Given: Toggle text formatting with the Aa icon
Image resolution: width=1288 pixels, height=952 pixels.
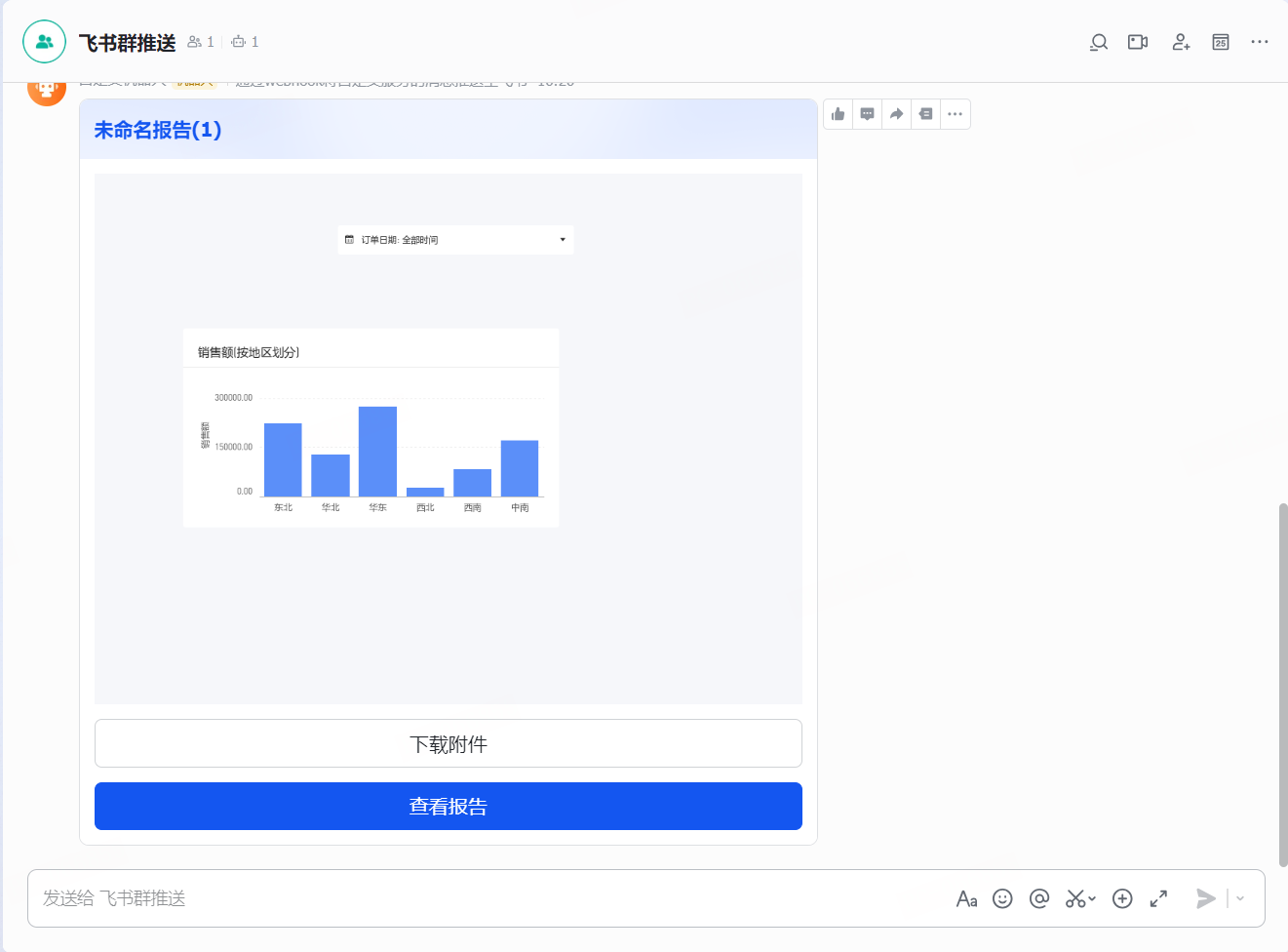Looking at the screenshot, I should 966,898.
